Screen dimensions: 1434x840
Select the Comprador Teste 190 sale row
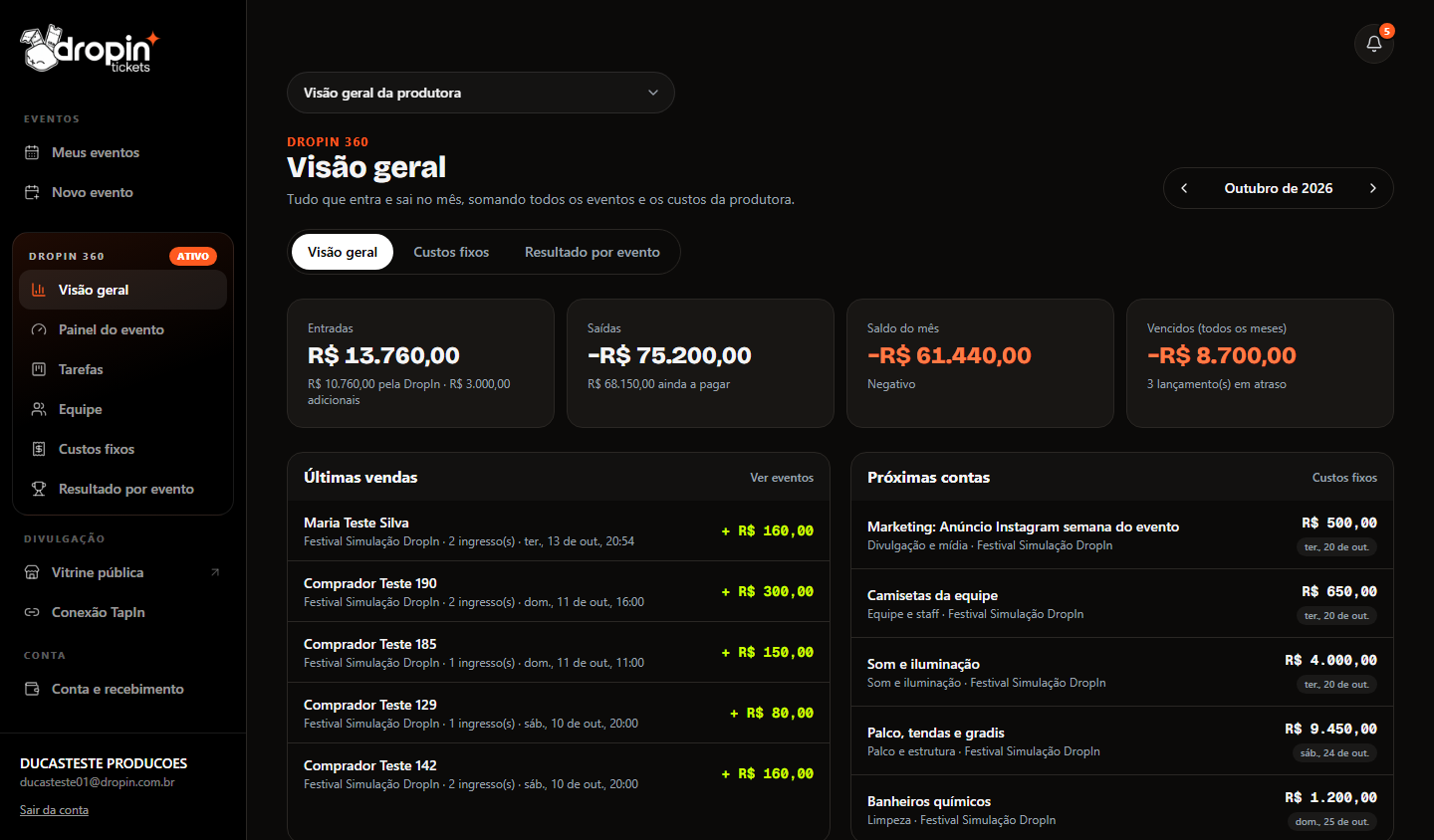[x=559, y=592]
